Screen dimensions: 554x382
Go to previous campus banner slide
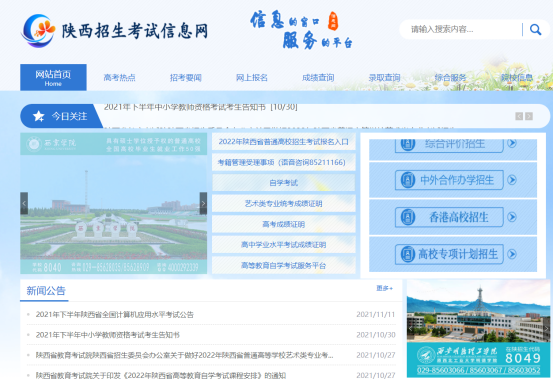pyautogui.click(x=24, y=203)
